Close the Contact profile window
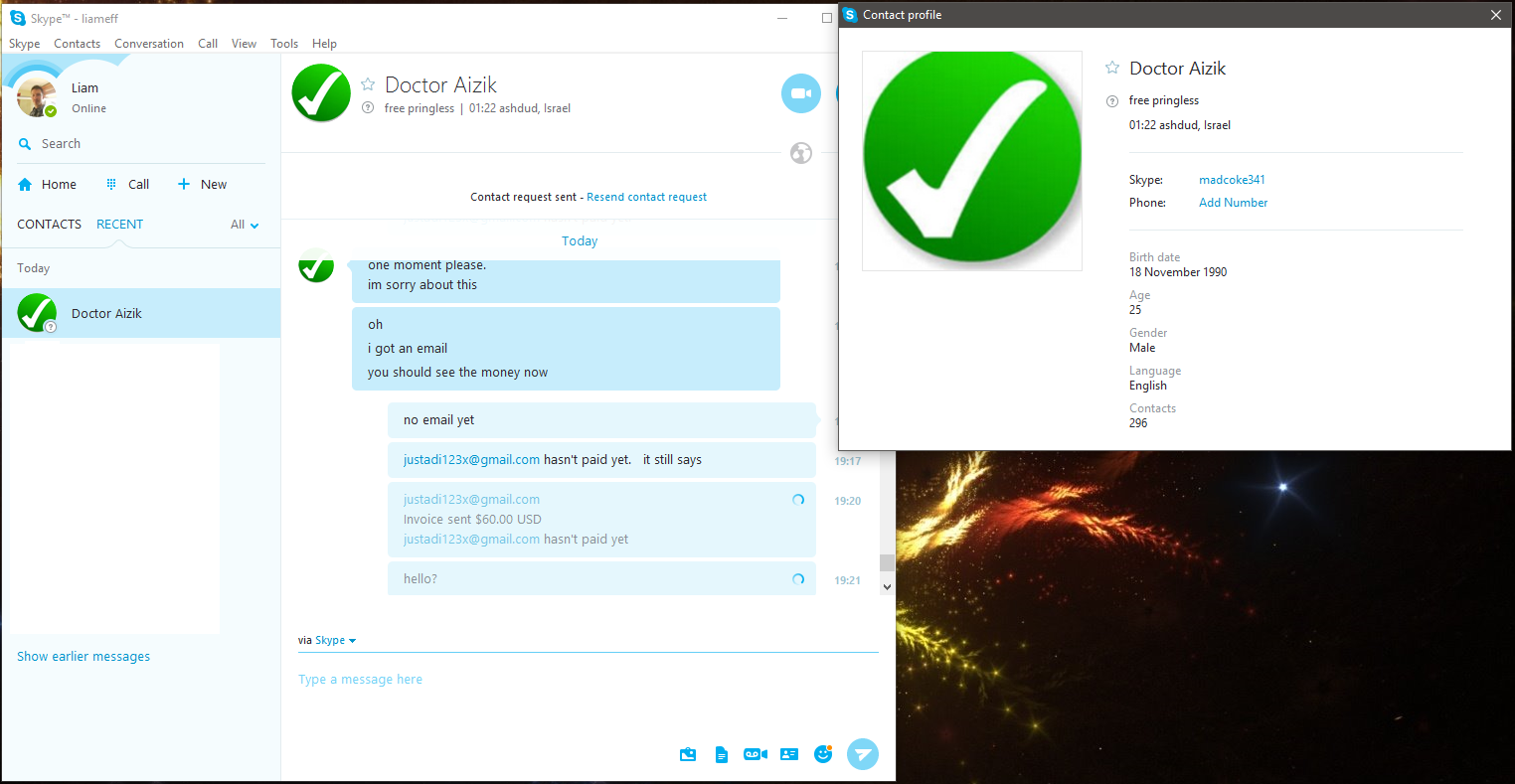This screenshot has width=1515, height=784. 1496,15
